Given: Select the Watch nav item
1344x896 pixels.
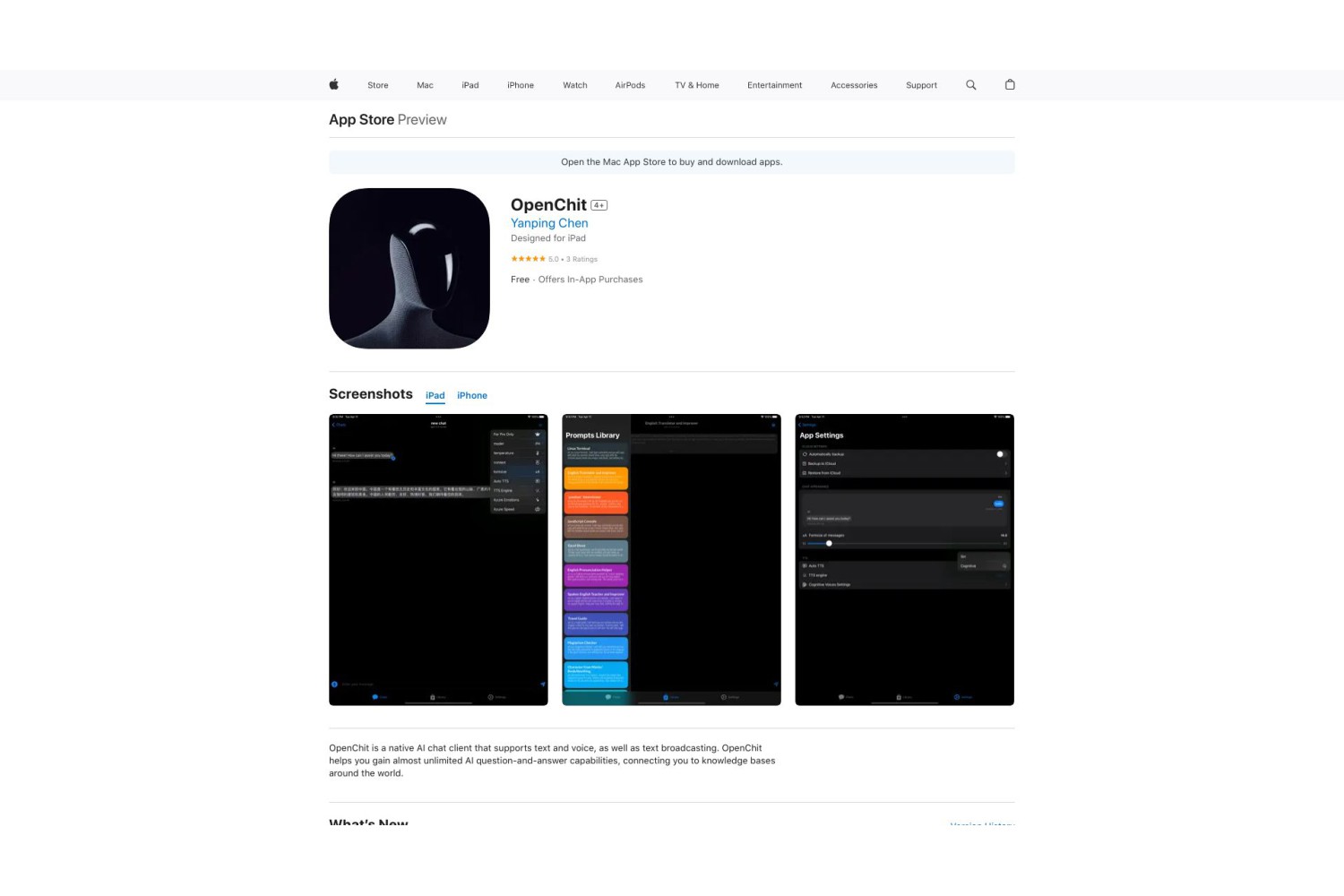Looking at the screenshot, I should point(575,85).
